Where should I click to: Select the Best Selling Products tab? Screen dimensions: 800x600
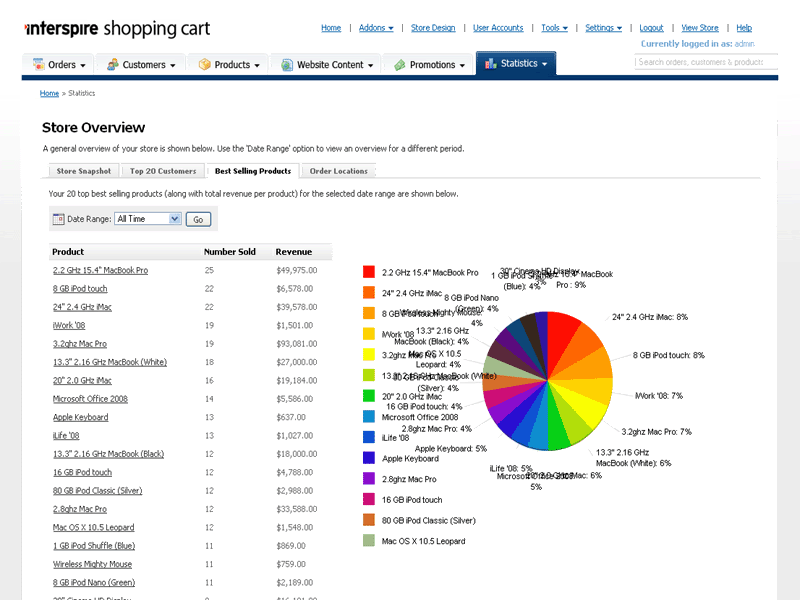(253, 171)
